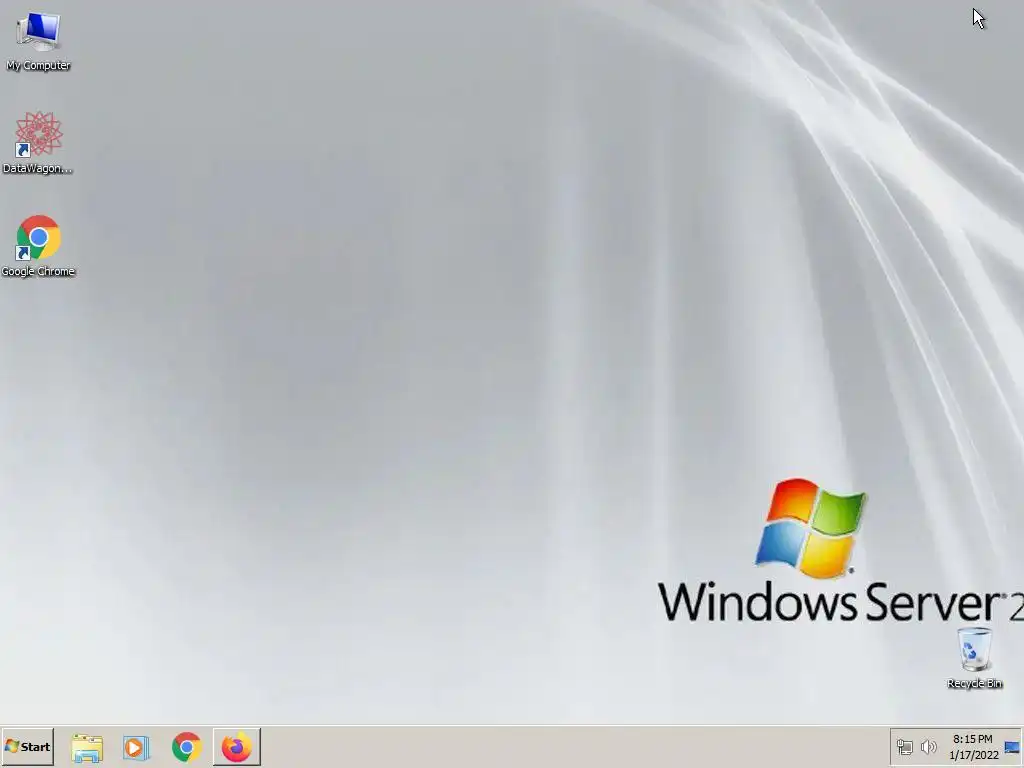Click the Show Desktop tray icon
The height and width of the screenshot is (768, 1024).
(x=1012, y=747)
